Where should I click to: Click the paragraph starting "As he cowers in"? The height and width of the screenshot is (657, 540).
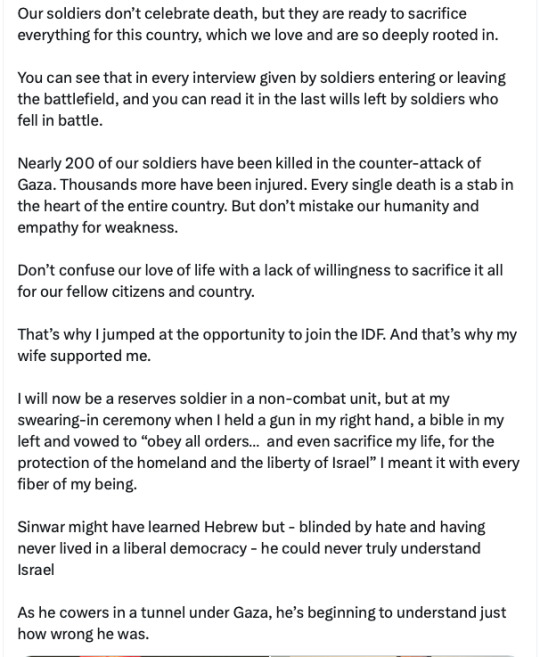[x=262, y=623]
